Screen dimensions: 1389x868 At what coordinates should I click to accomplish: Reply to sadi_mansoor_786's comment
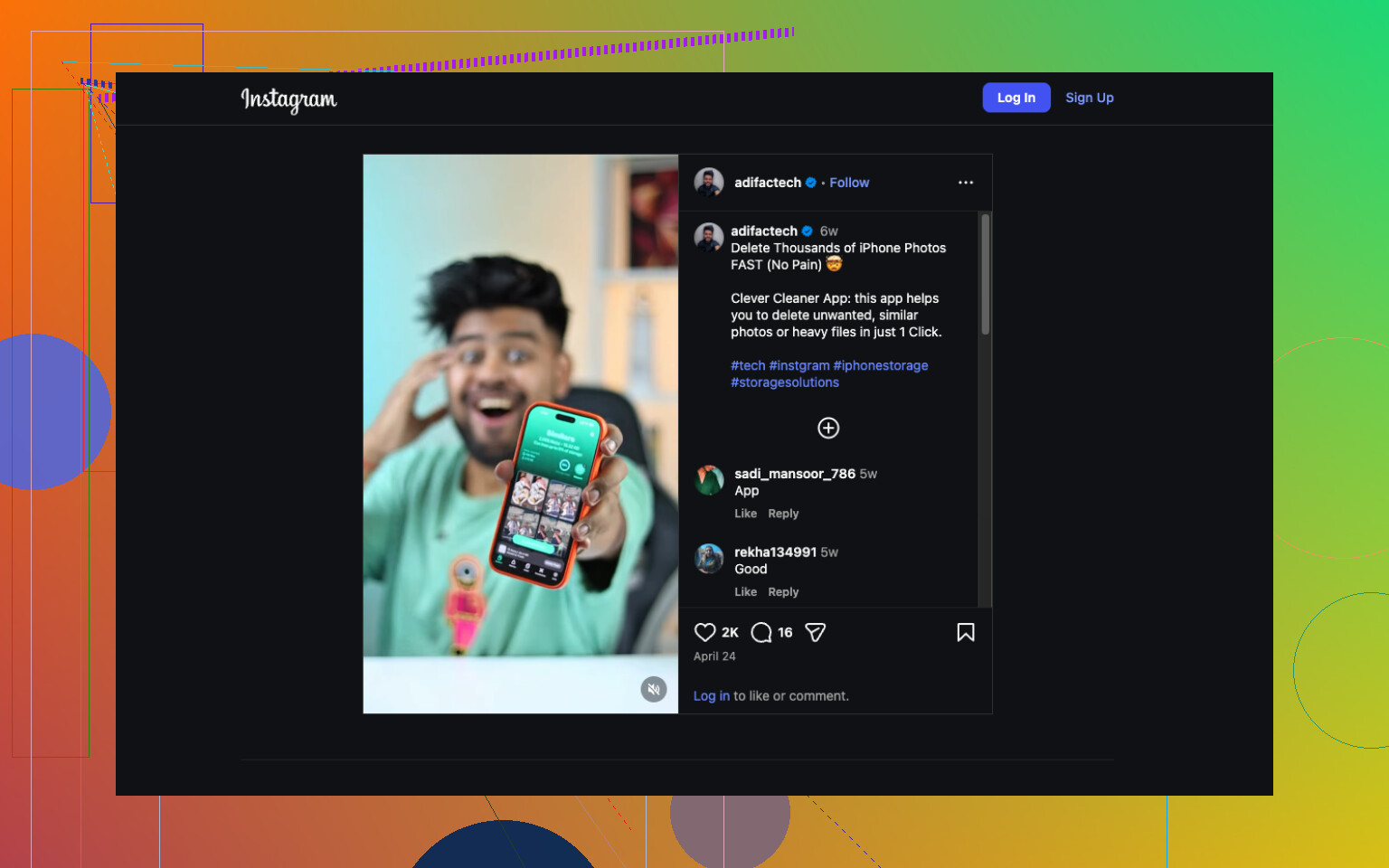[783, 514]
